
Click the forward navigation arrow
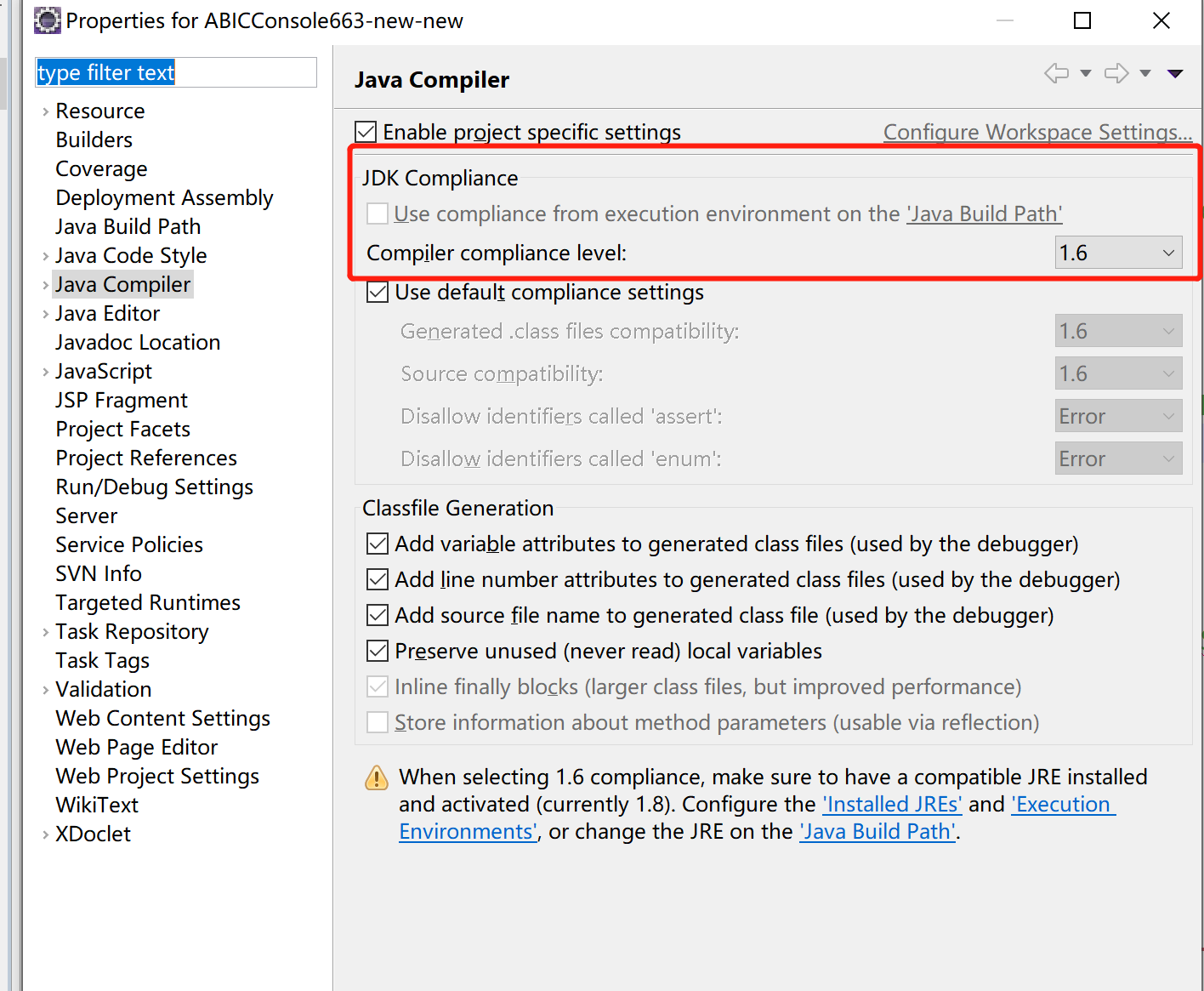click(x=1116, y=73)
